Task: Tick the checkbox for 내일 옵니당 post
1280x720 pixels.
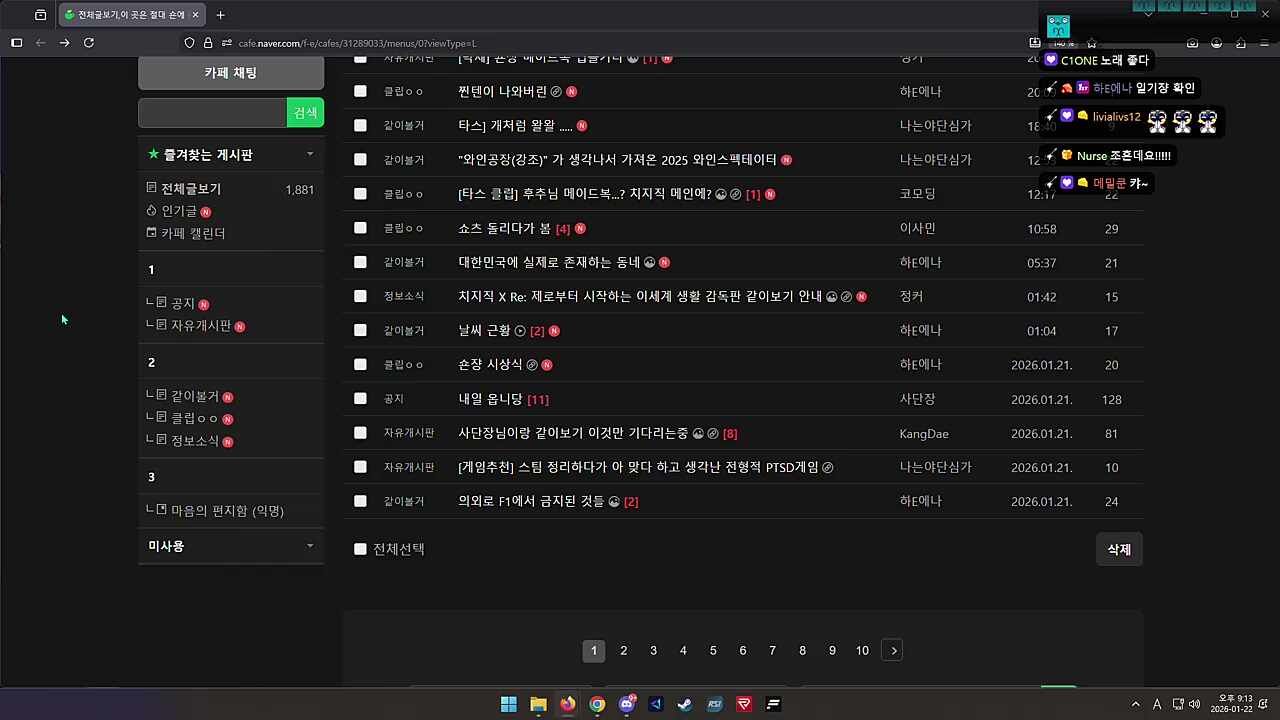Action: tap(360, 399)
